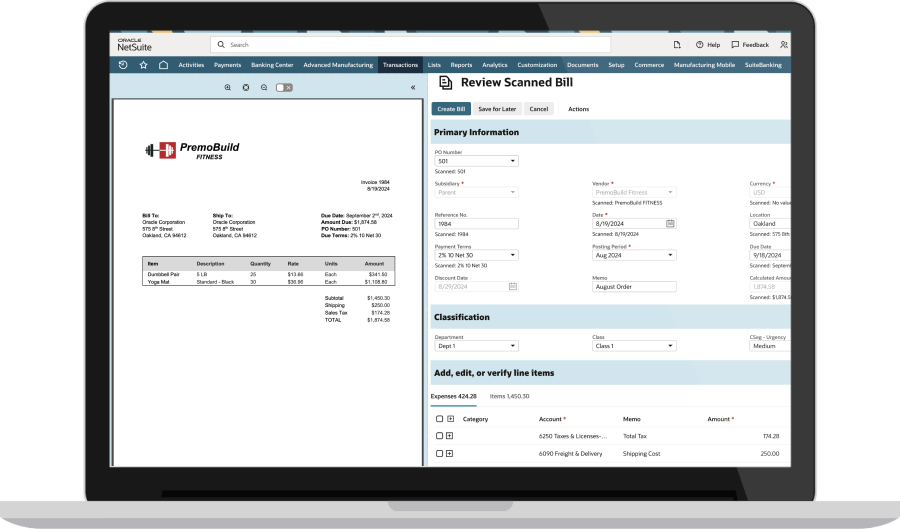Viewport: 900px width, 529px height.
Task: Click the Save for Later button
Action: (497, 109)
